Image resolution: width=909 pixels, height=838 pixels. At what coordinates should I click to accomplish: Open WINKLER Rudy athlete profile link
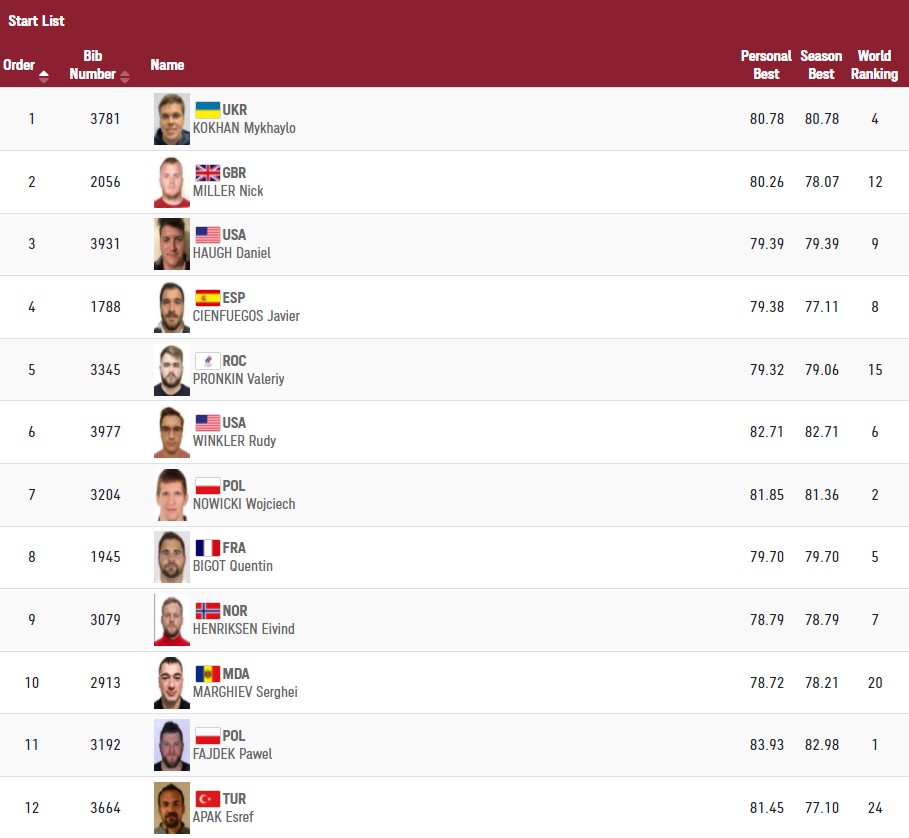click(234, 441)
